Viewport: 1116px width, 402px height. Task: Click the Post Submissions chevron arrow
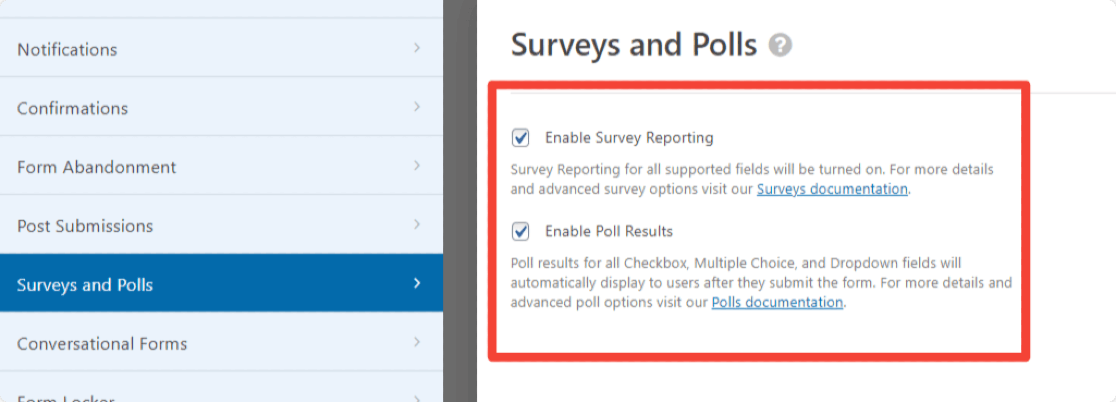point(417,225)
